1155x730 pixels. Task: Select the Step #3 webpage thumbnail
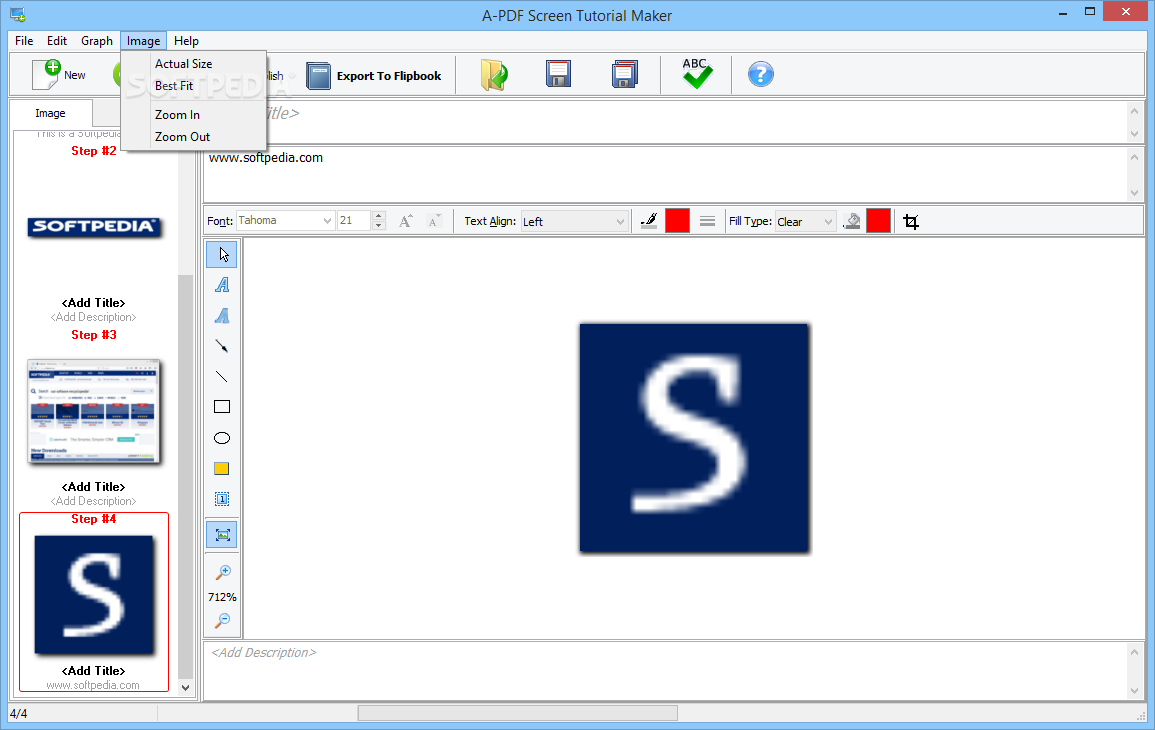click(x=94, y=412)
